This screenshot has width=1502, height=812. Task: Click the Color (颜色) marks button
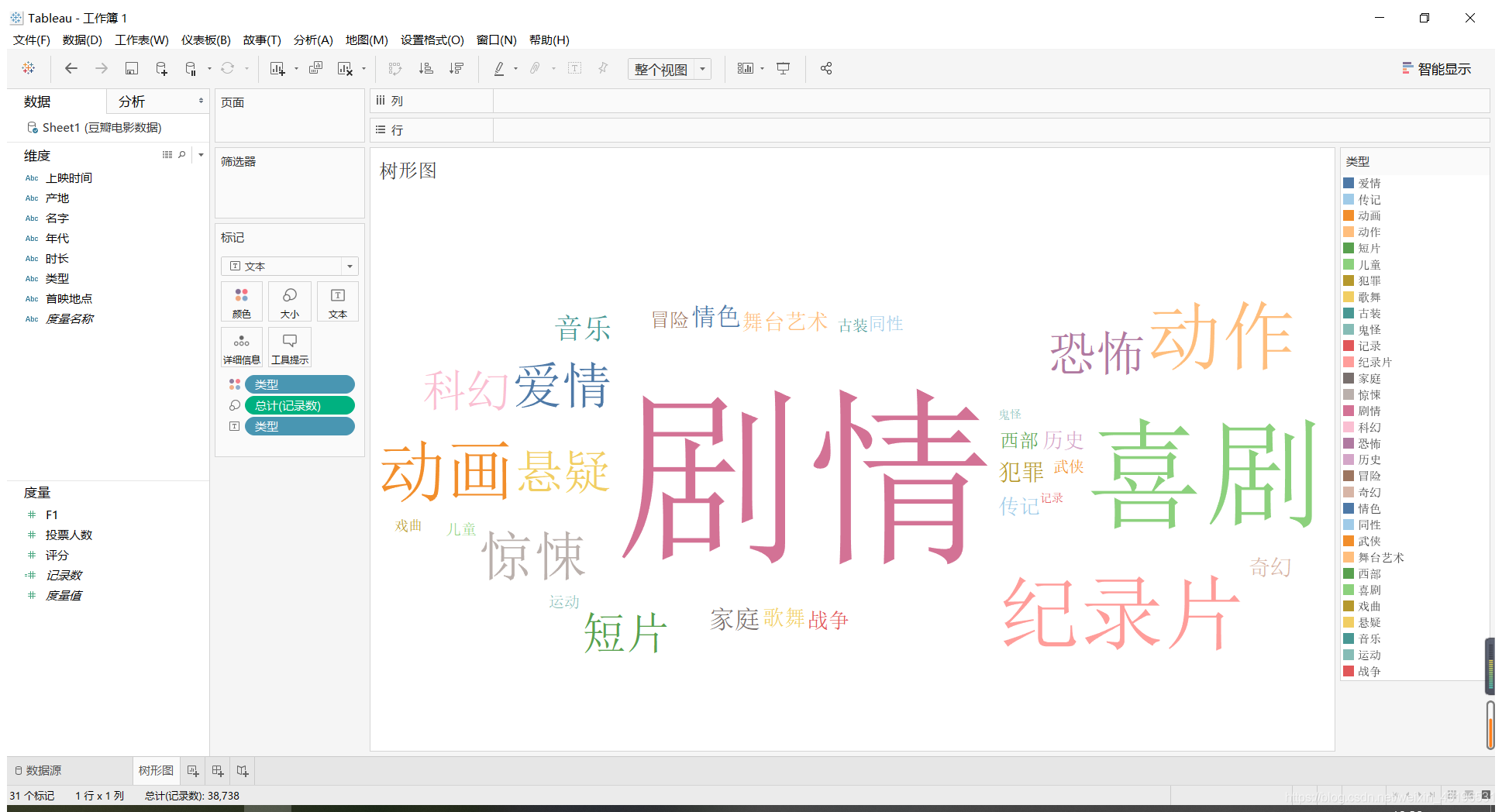tap(242, 301)
